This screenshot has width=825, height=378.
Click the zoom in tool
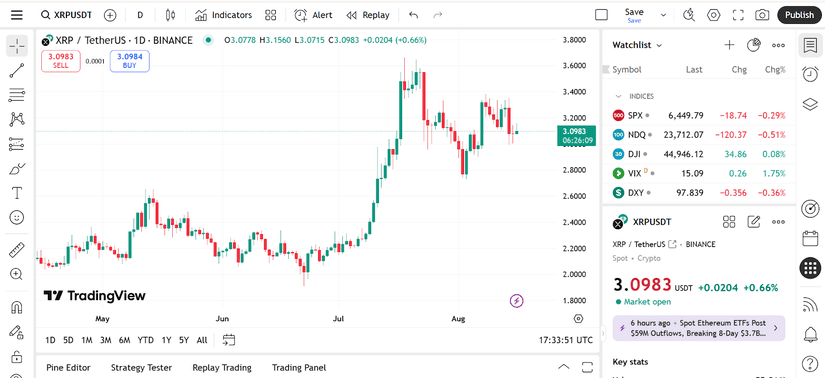click(x=17, y=274)
